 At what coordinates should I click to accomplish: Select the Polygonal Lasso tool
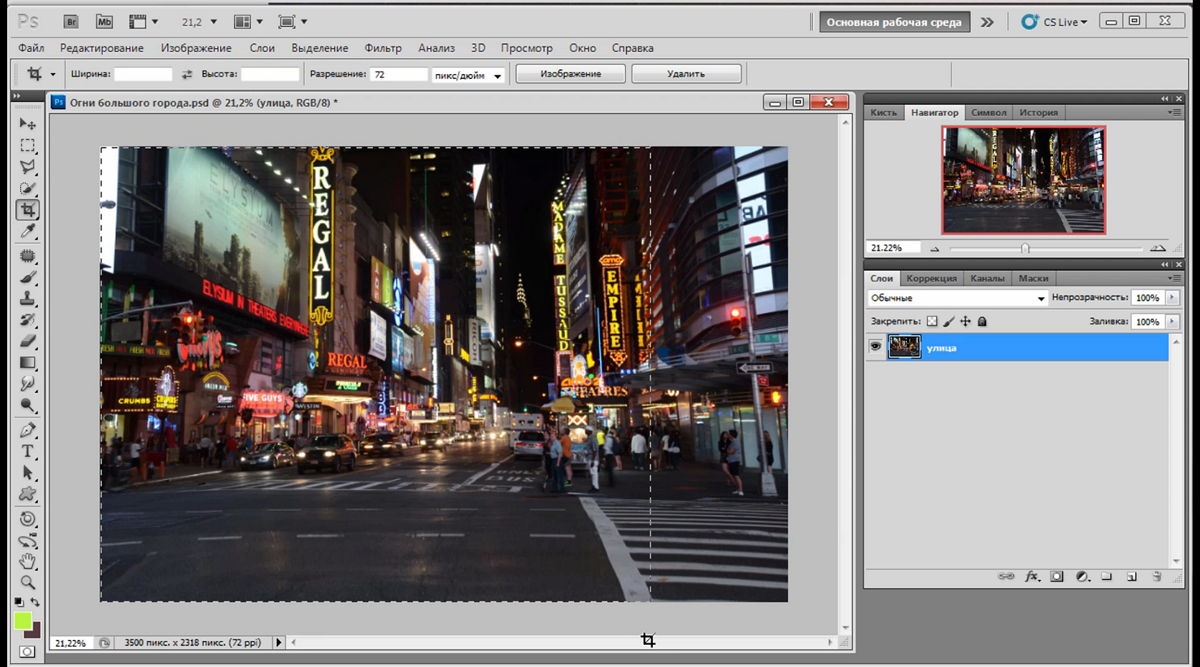[x=28, y=166]
